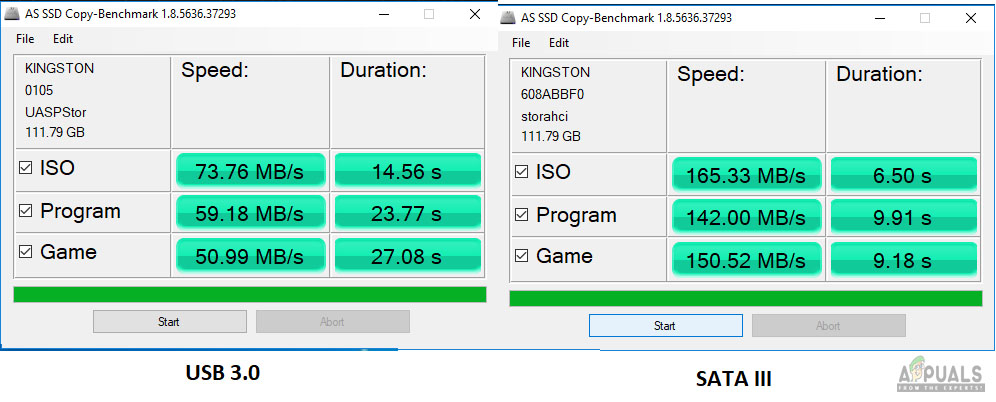Open the File menu in the USB 3.0 window
The image size is (996, 402).
[25, 39]
